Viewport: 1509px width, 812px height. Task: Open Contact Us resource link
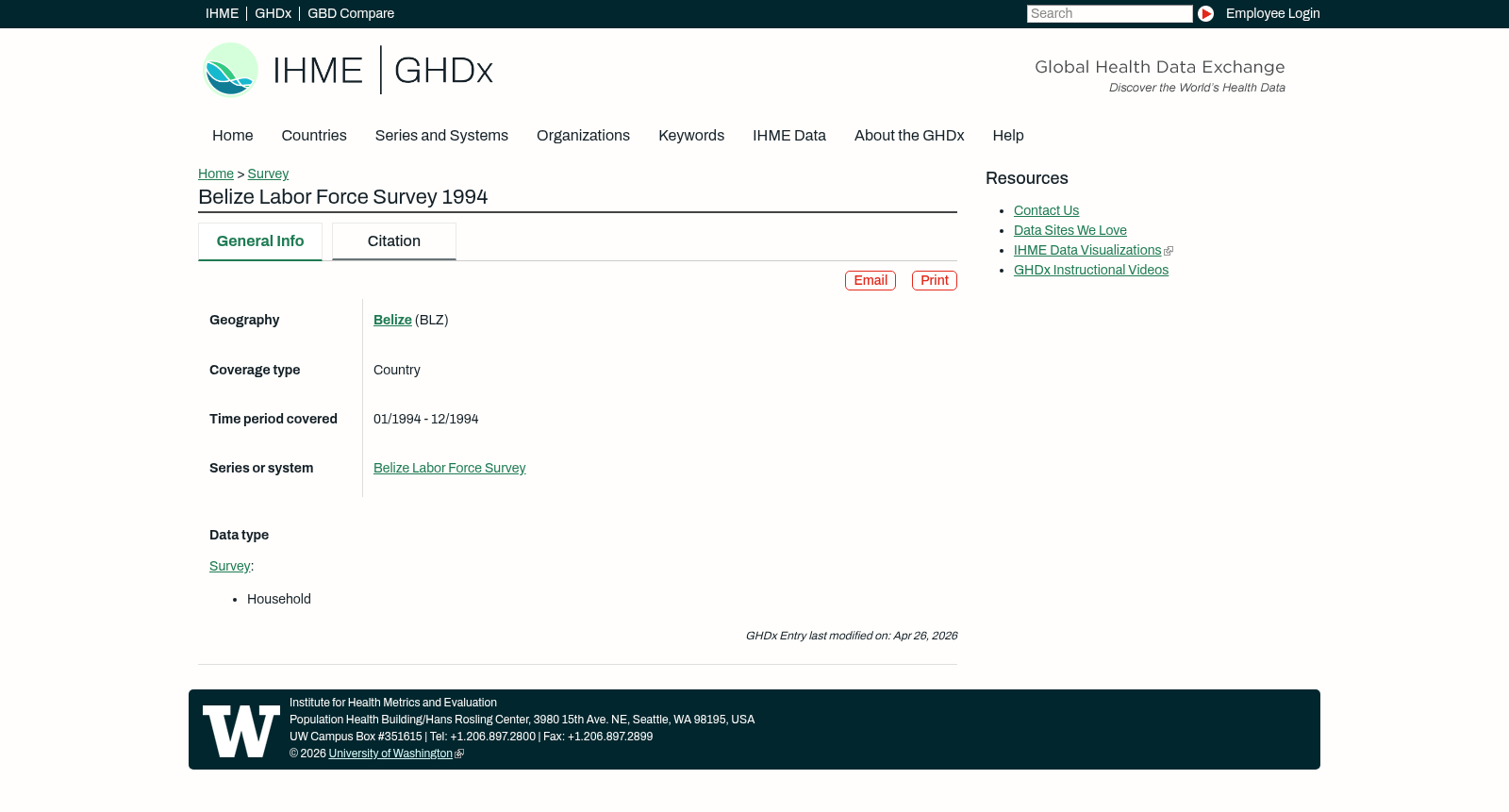(1046, 211)
